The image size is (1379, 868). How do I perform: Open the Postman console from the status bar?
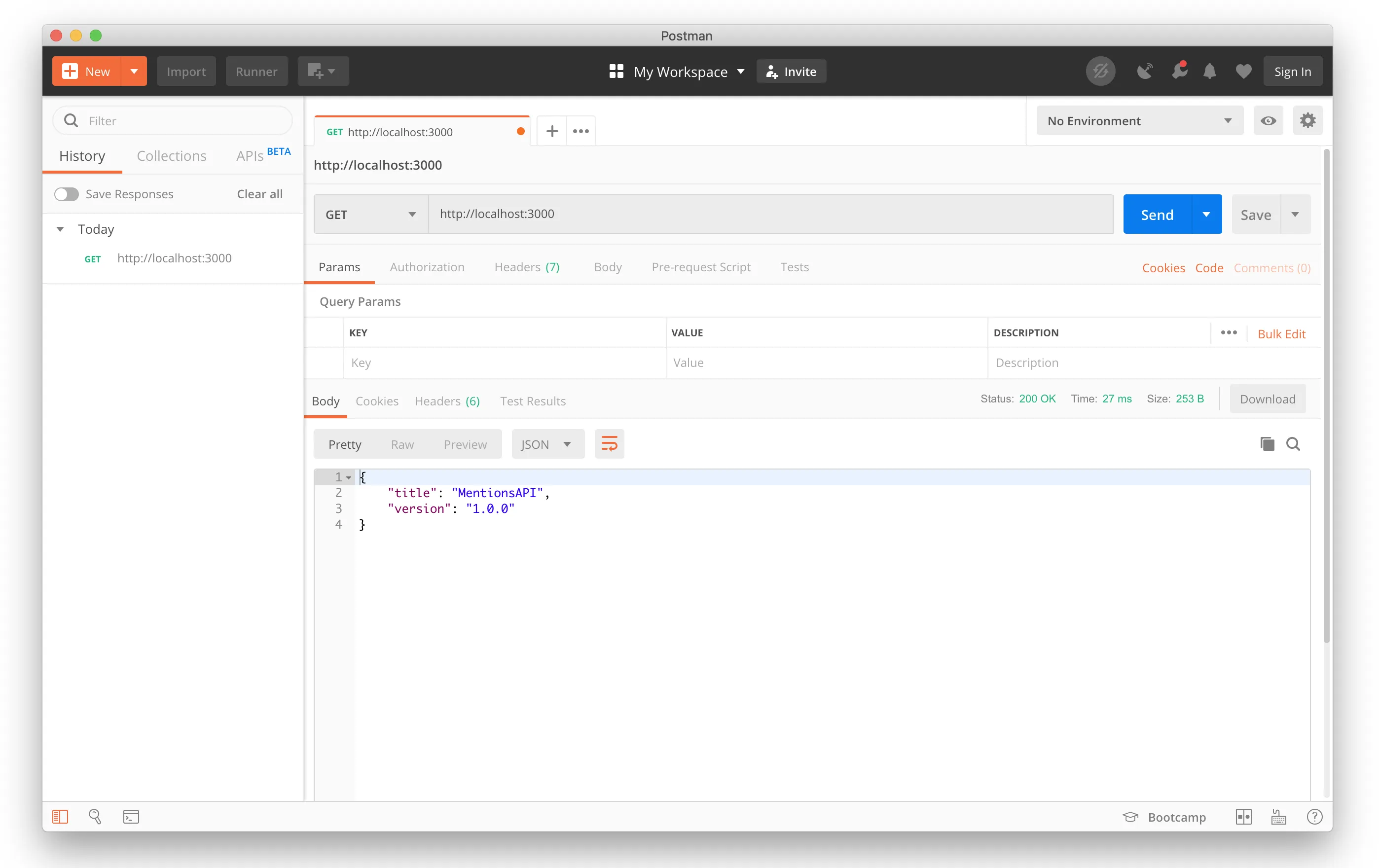pos(131,817)
